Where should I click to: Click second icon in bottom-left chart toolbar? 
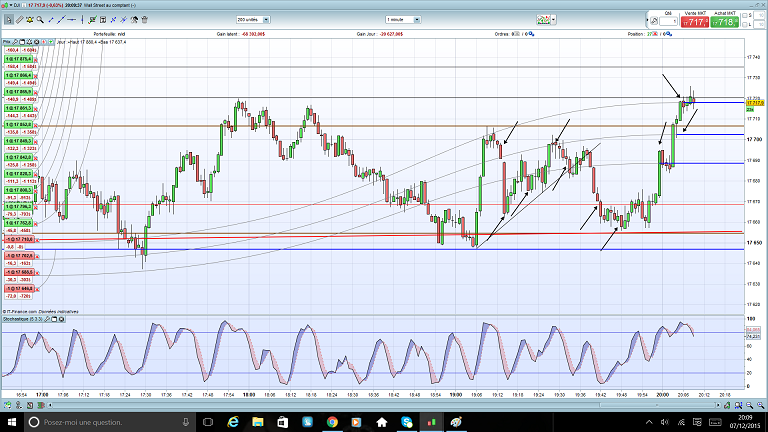(19, 405)
